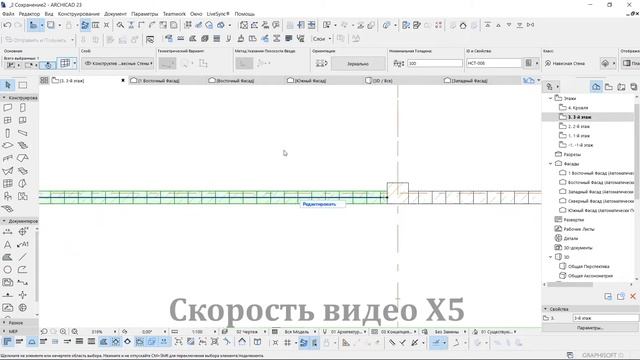Click the Publisher Sets icon in Navigator

point(633,87)
